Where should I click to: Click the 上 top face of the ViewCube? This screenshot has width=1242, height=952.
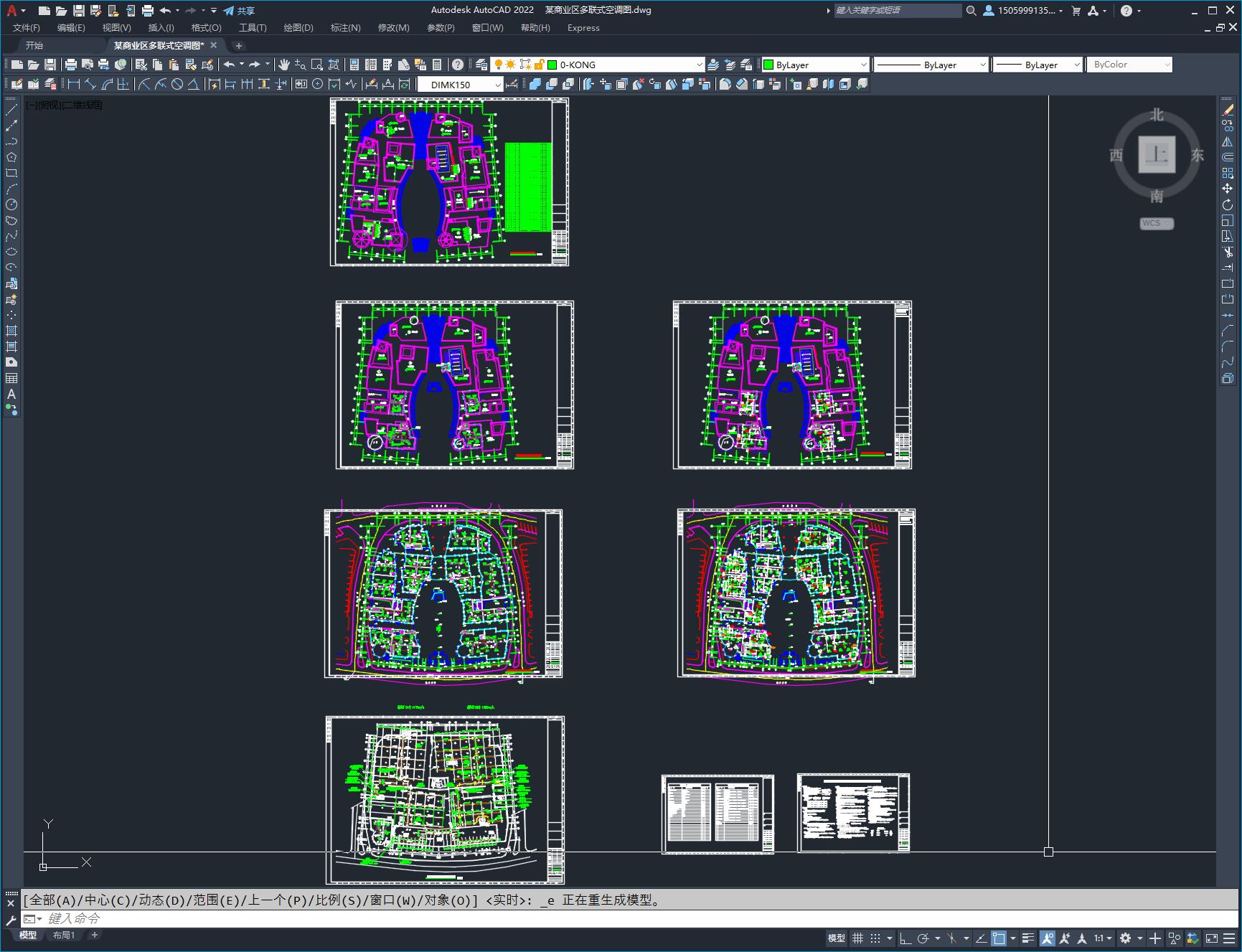coord(1157,154)
